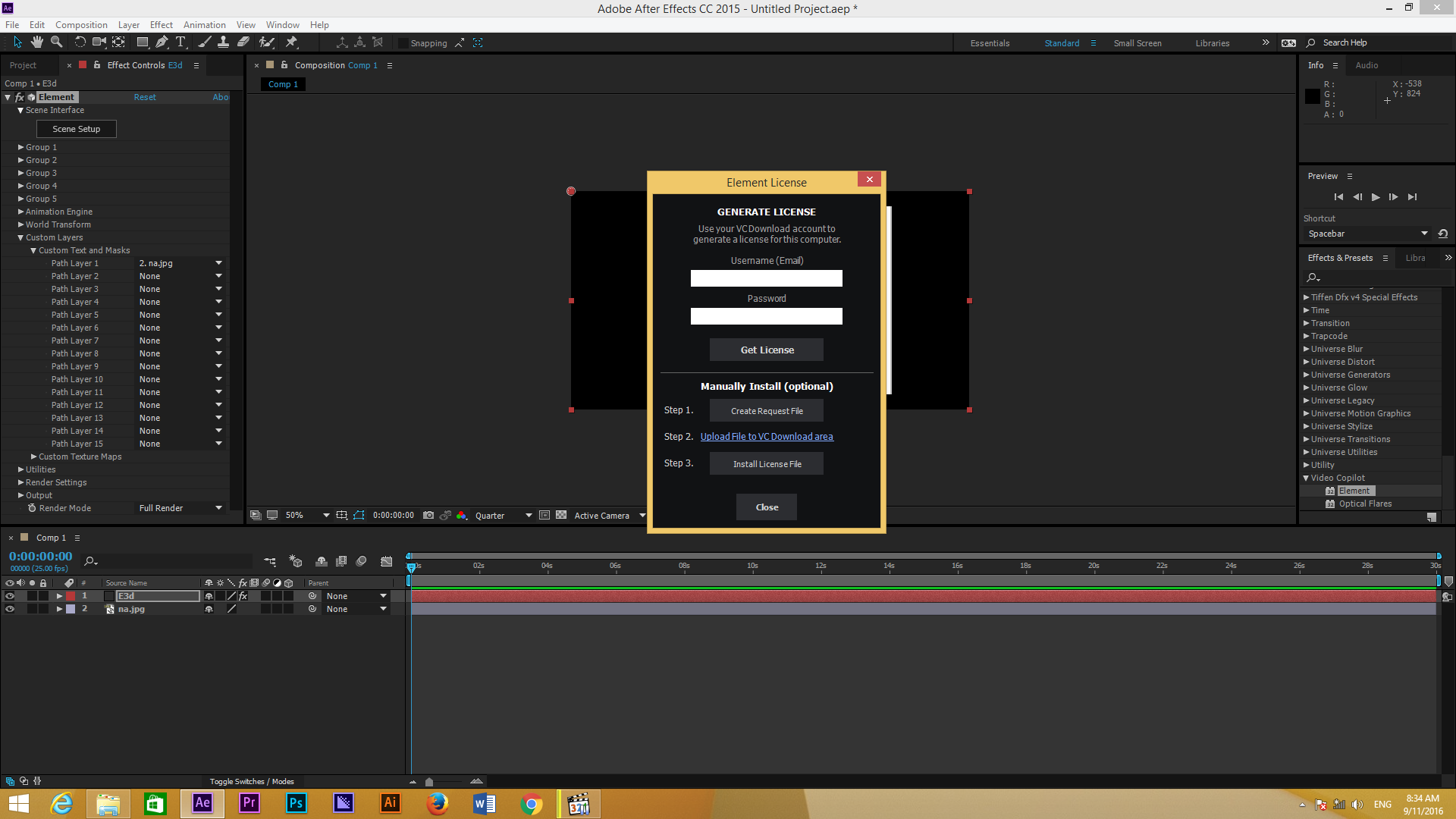Click the Scene Setup button
Viewport: 1456px width, 819px height.
(77, 129)
